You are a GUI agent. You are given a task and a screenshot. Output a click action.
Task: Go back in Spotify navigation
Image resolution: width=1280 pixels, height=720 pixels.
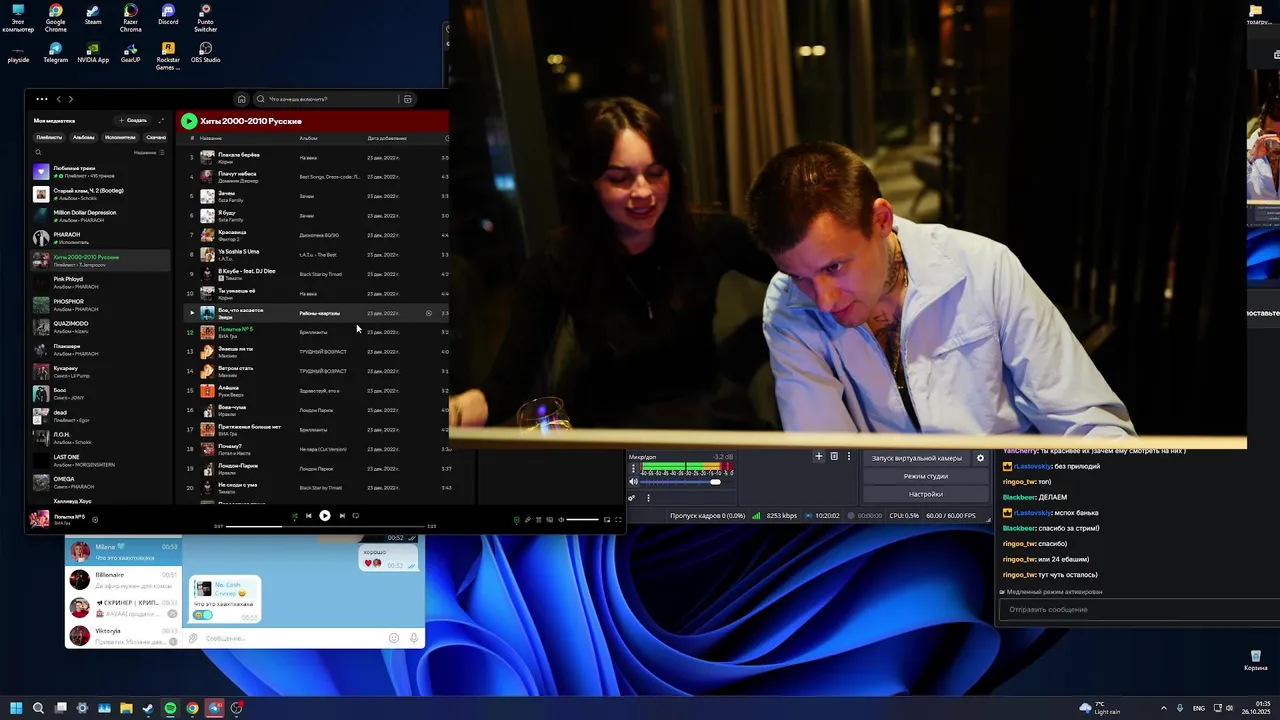pyautogui.click(x=58, y=99)
